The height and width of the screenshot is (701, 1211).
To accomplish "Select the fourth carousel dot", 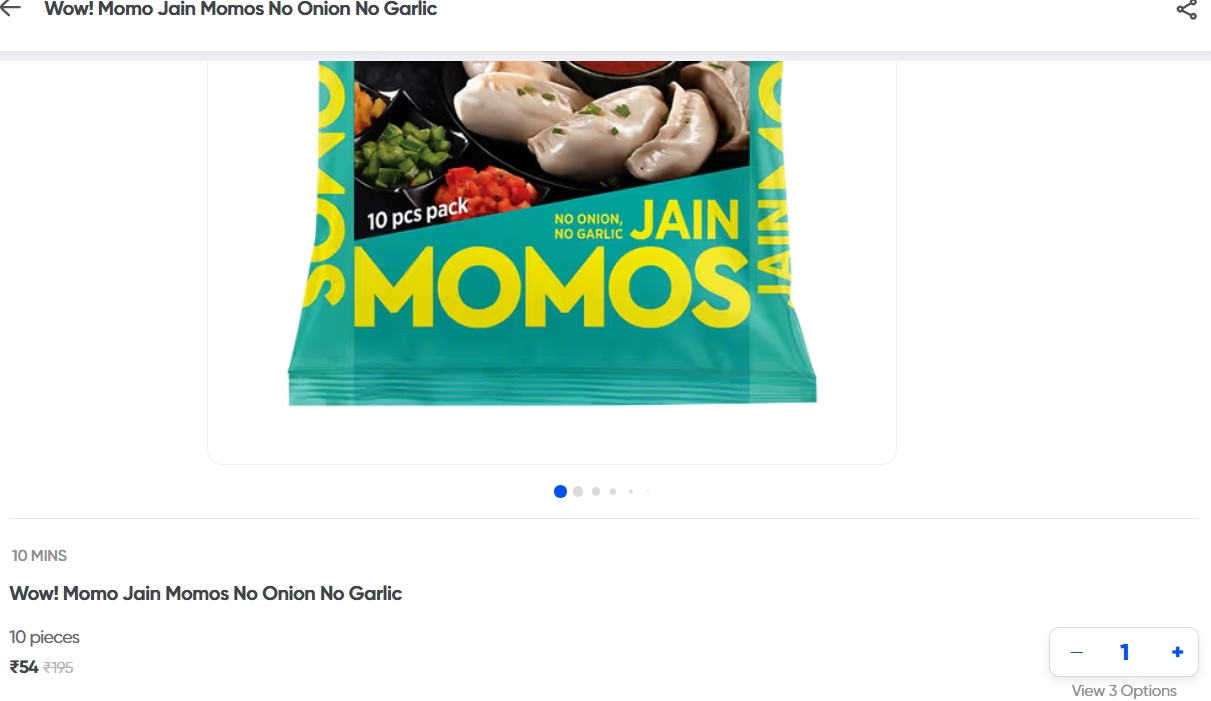I will point(613,491).
